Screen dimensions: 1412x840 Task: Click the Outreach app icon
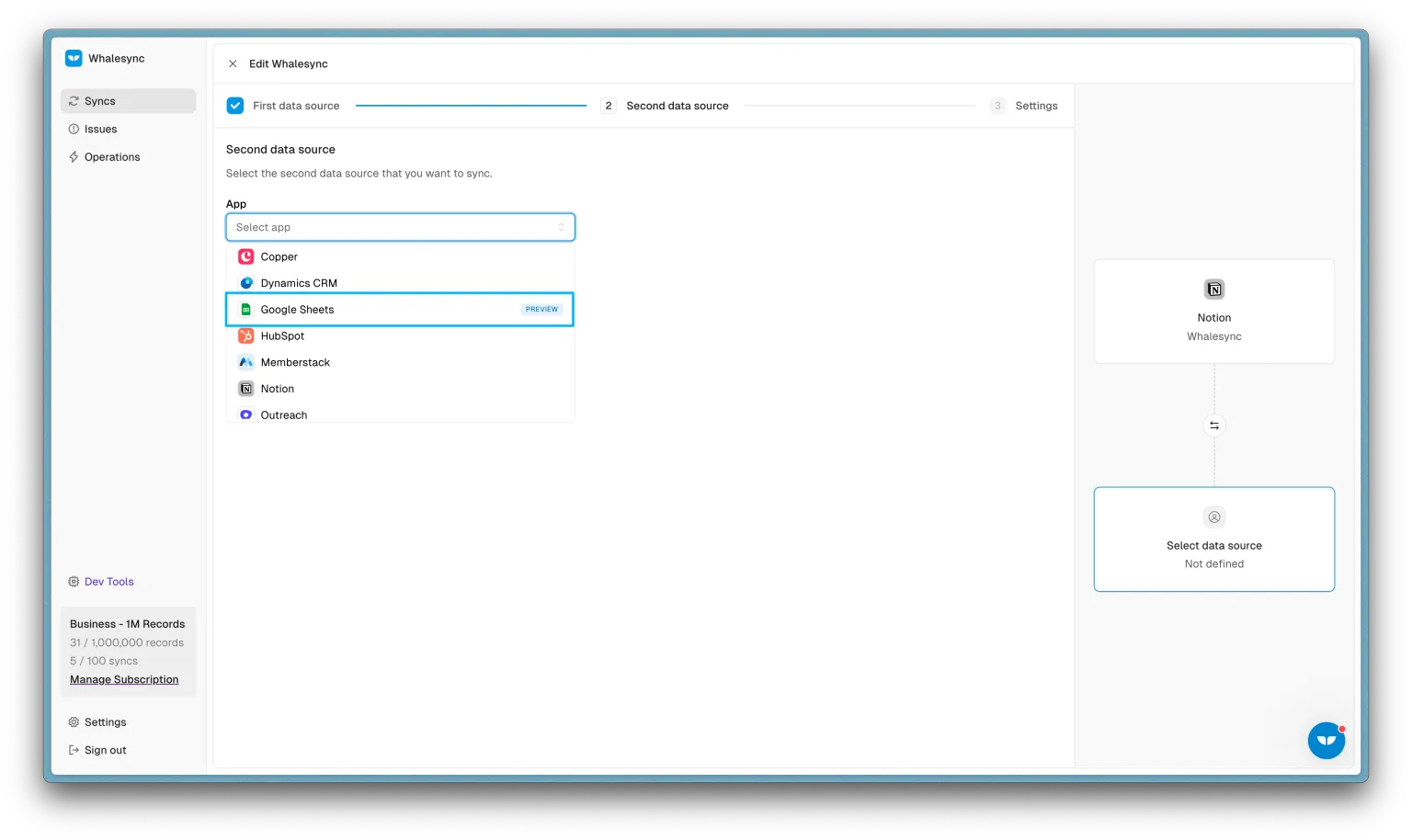[245, 414]
